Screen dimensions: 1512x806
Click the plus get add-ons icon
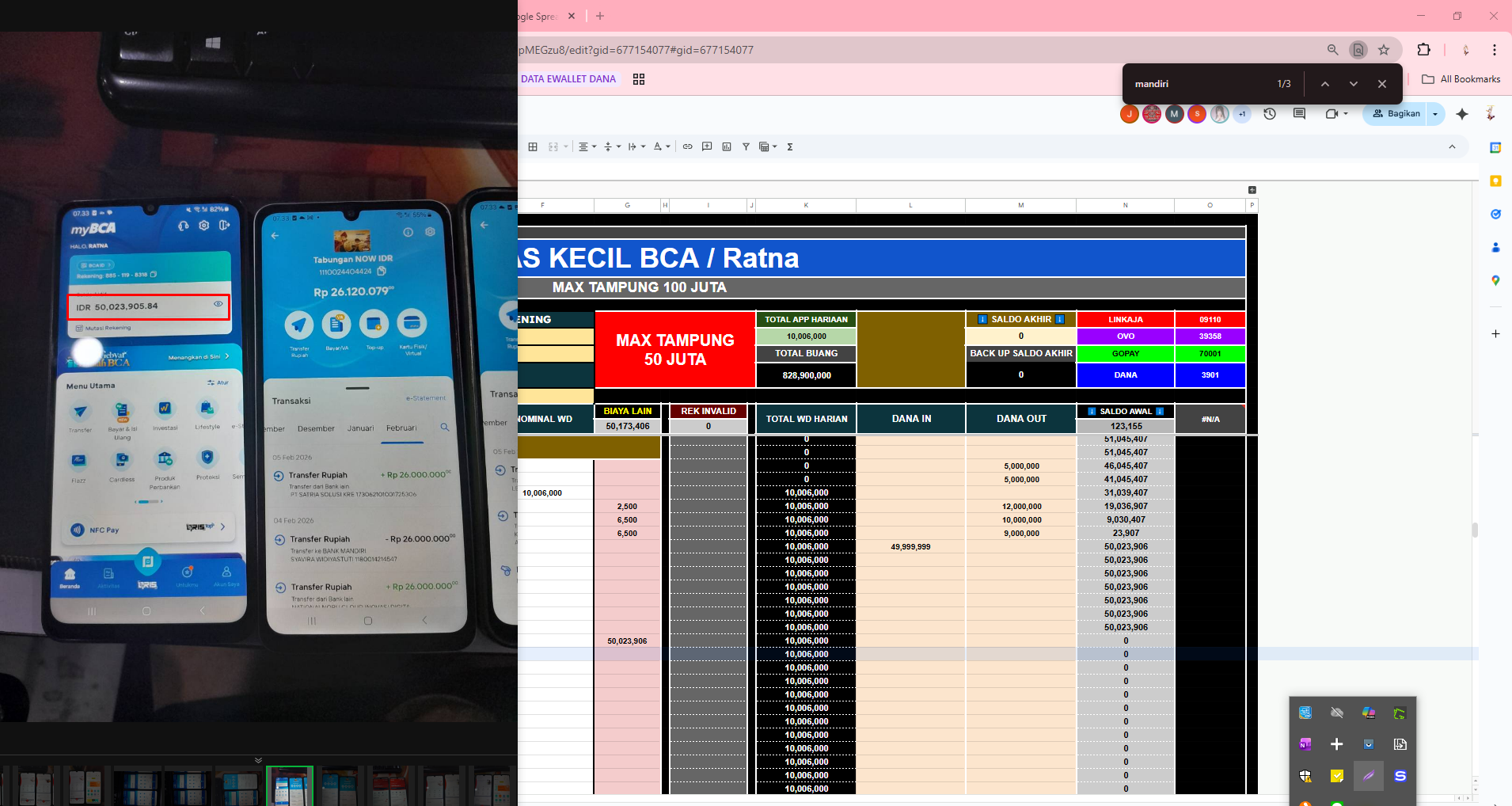coord(1495,334)
